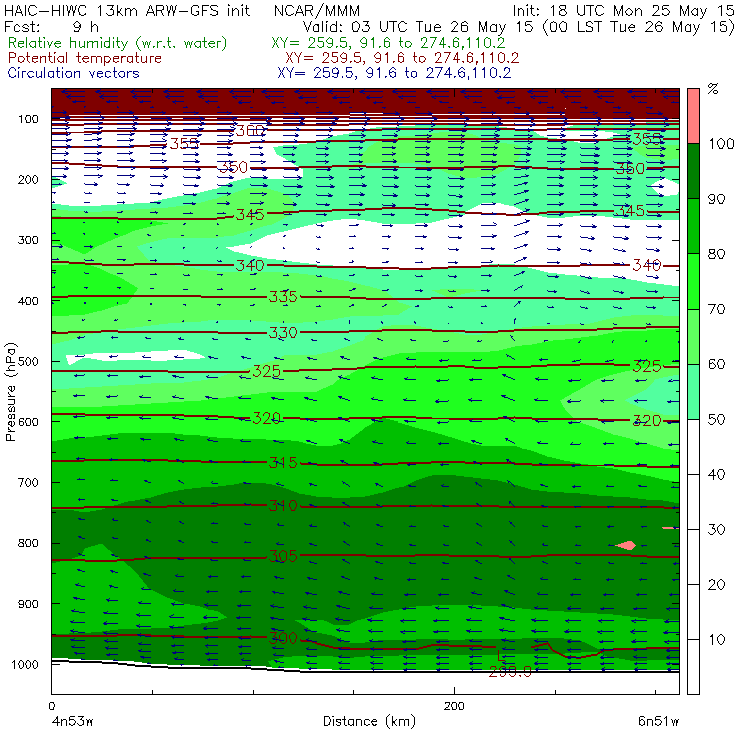This screenshot has height=740, width=740.
Task: Click the colorbar '10' tick label
Action: (716, 640)
